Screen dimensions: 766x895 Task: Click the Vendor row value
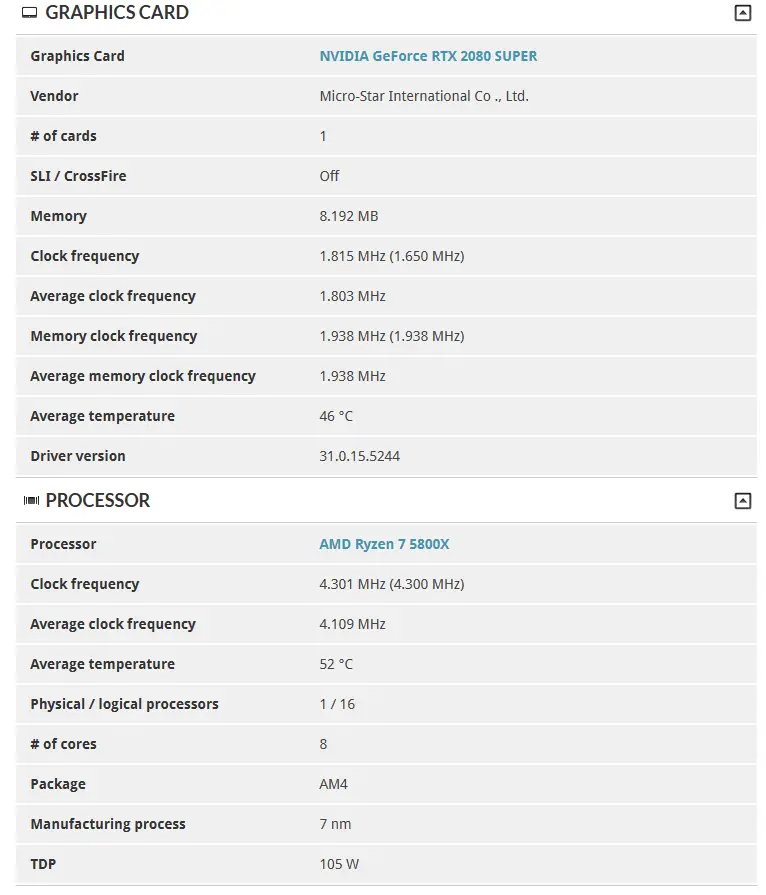[x=424, y=96]
